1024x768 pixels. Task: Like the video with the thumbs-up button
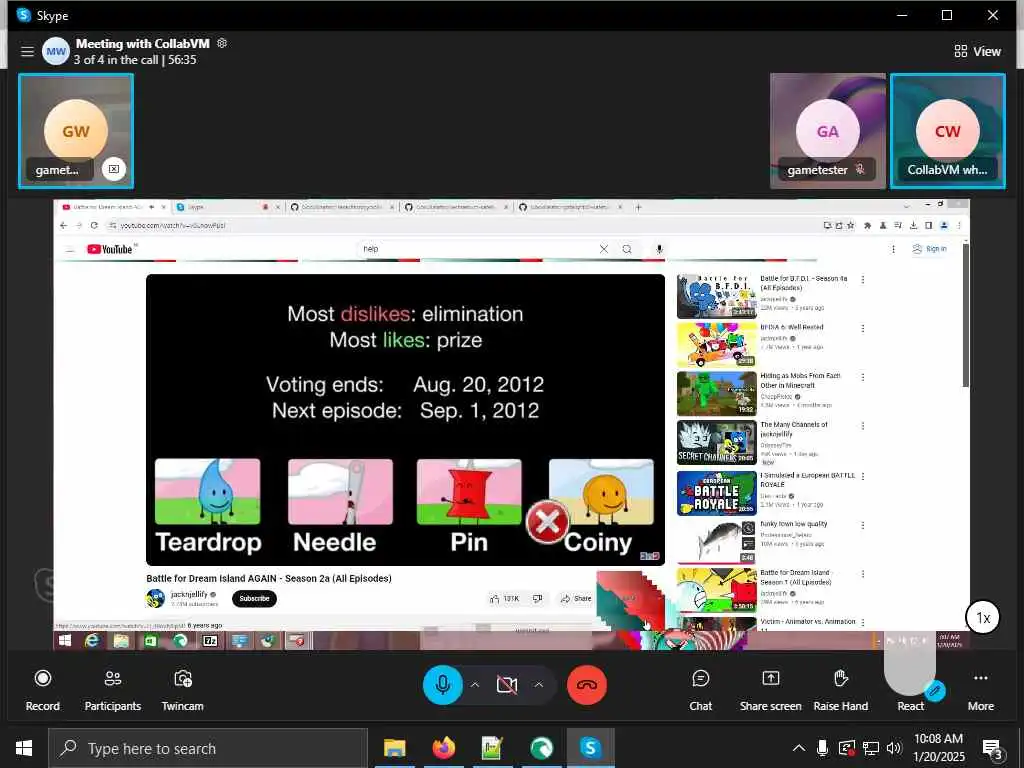pos(504,598)
